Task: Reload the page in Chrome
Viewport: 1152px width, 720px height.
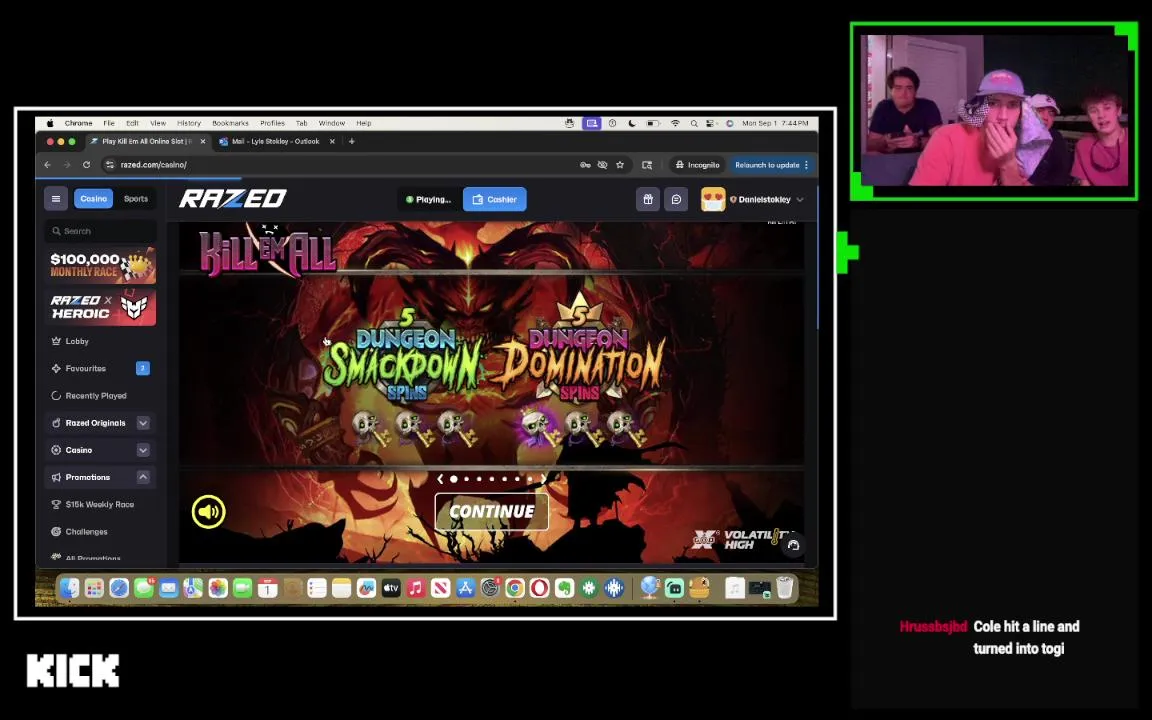Action: pyautogui.click(x=87, y=165)
